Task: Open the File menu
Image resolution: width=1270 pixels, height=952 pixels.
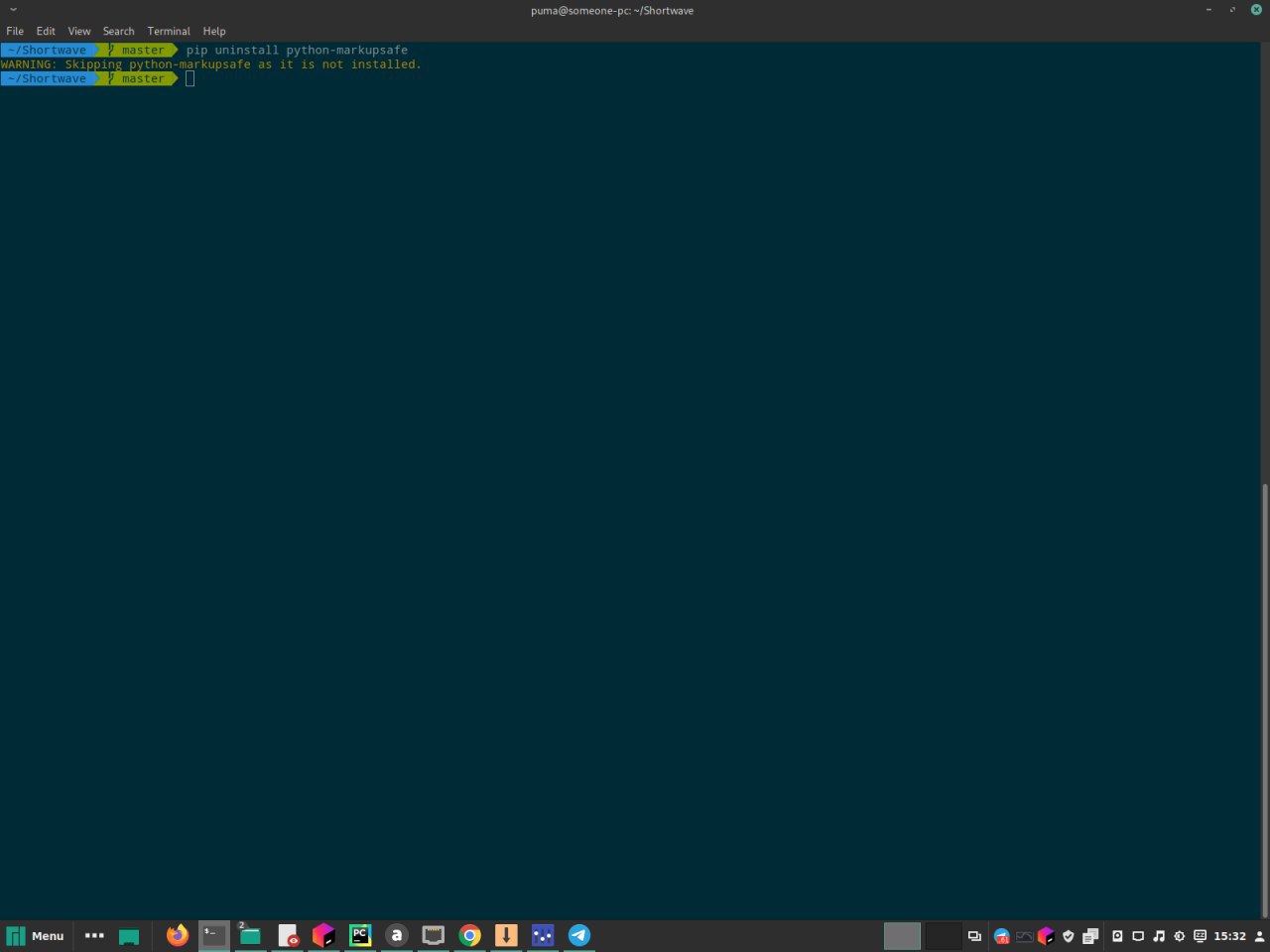Action: coord(15,31)
